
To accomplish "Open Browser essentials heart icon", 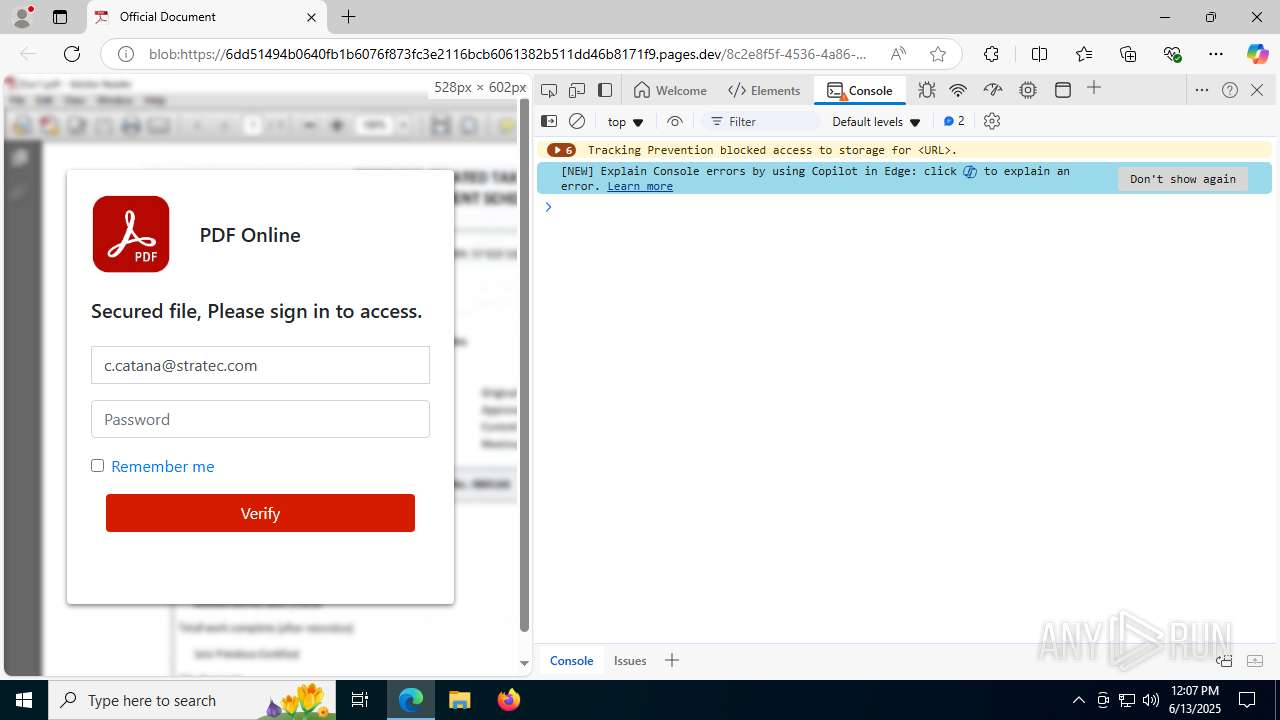I will (1172, 54).
